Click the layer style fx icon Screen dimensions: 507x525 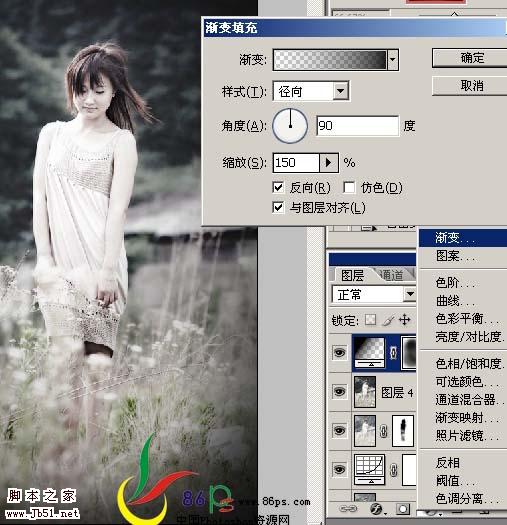point(377,509)
